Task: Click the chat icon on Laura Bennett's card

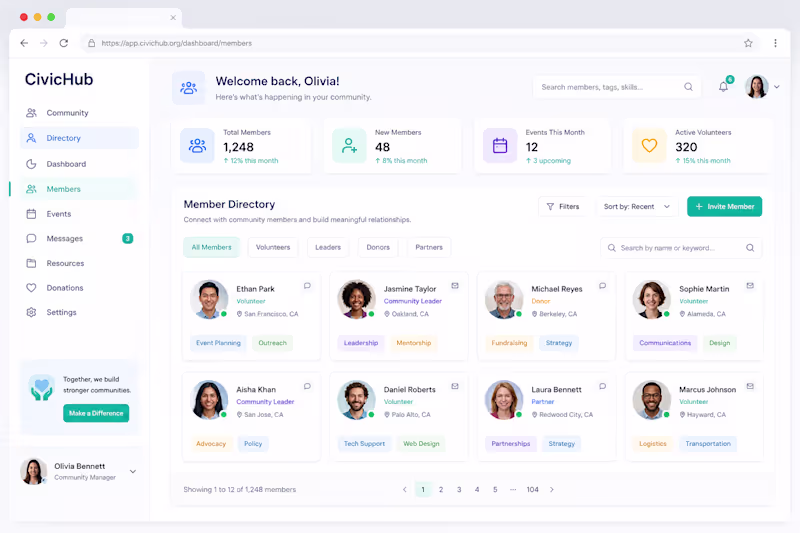Action: [x=603, y=386]
